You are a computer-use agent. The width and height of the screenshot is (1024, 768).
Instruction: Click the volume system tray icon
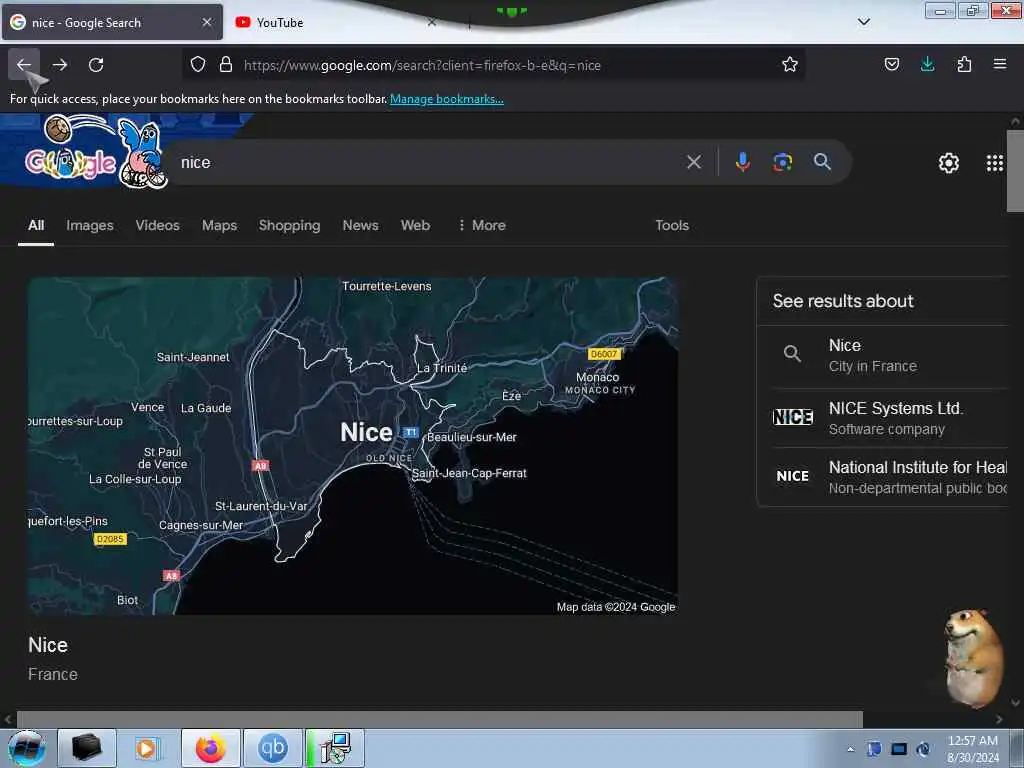click(923, 749)
